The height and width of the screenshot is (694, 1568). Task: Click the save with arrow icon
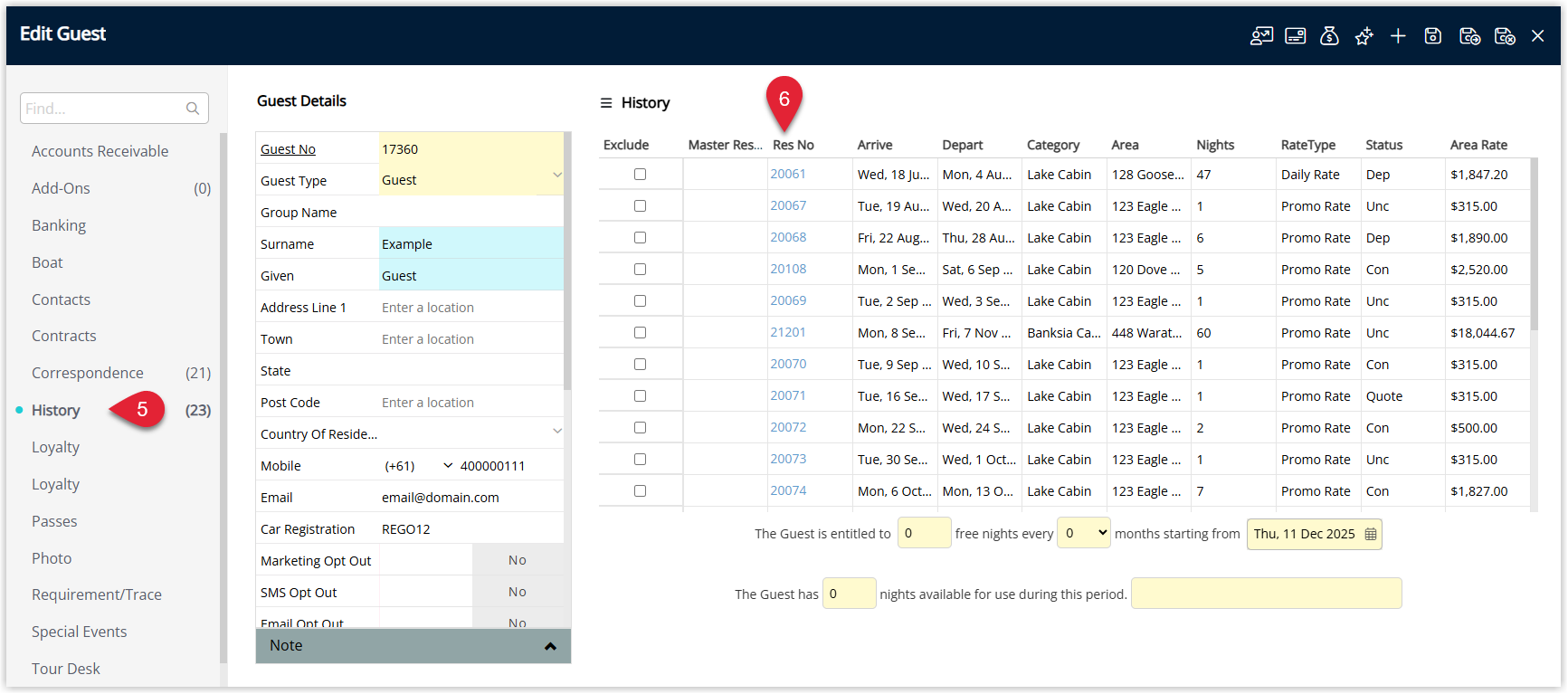point(1469,36)
